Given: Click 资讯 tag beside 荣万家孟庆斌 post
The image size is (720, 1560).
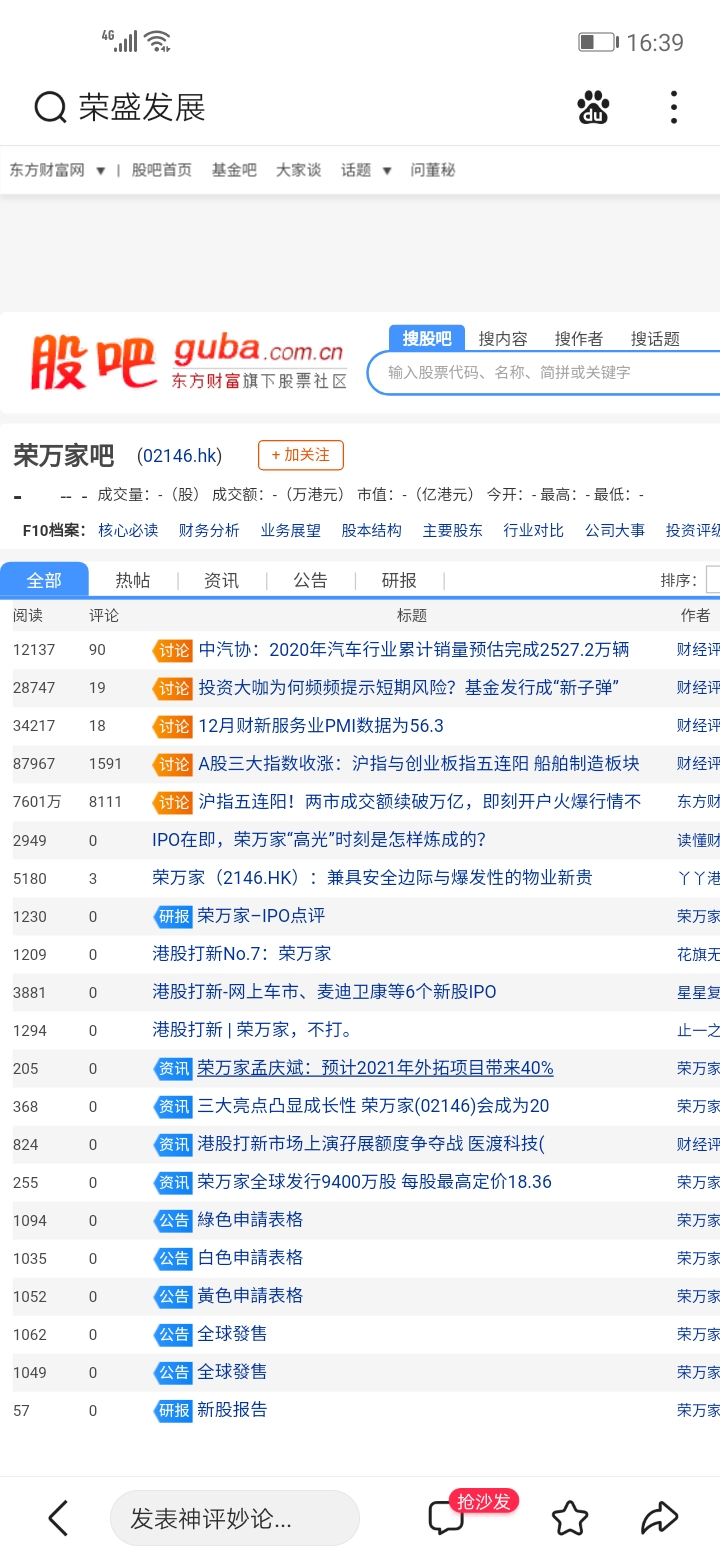Looking at the screenshot, I should coord(172,1068).
